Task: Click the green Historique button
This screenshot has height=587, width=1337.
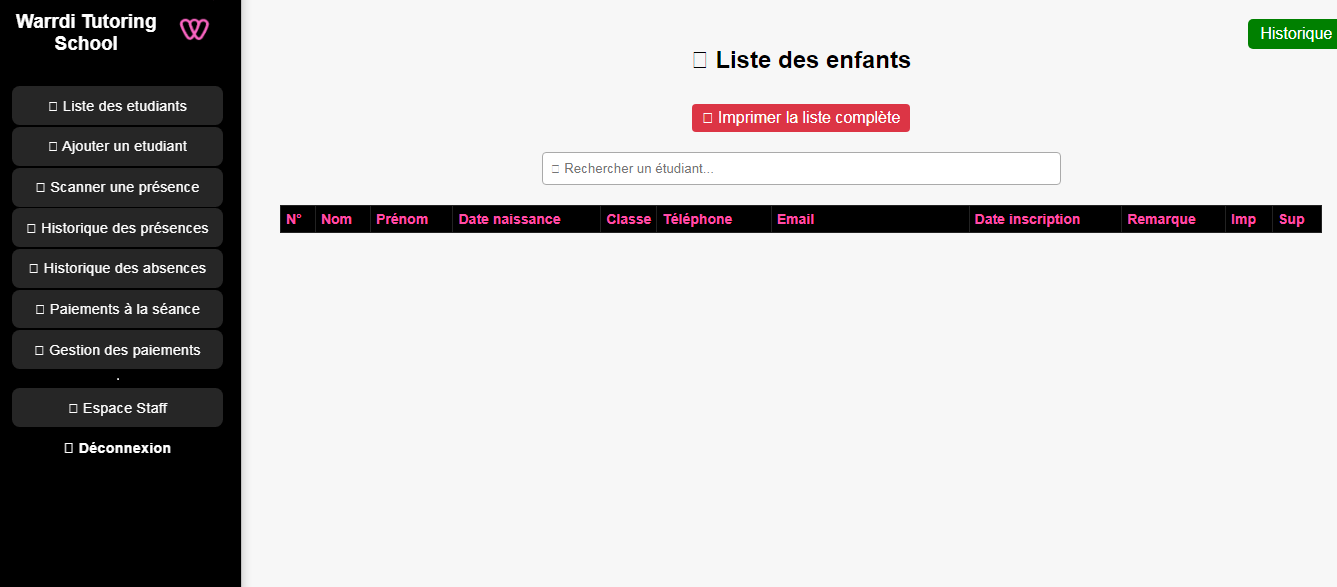Action: pyautogui.click(x=1292, y=33)
